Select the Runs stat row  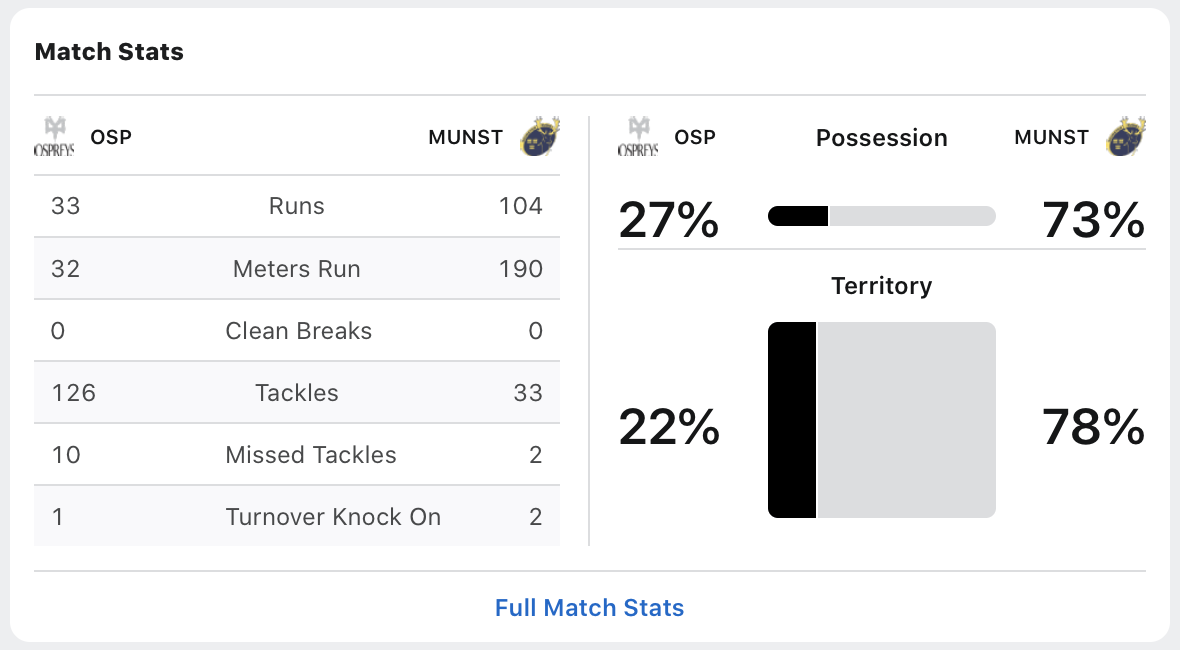pos(297,206)
